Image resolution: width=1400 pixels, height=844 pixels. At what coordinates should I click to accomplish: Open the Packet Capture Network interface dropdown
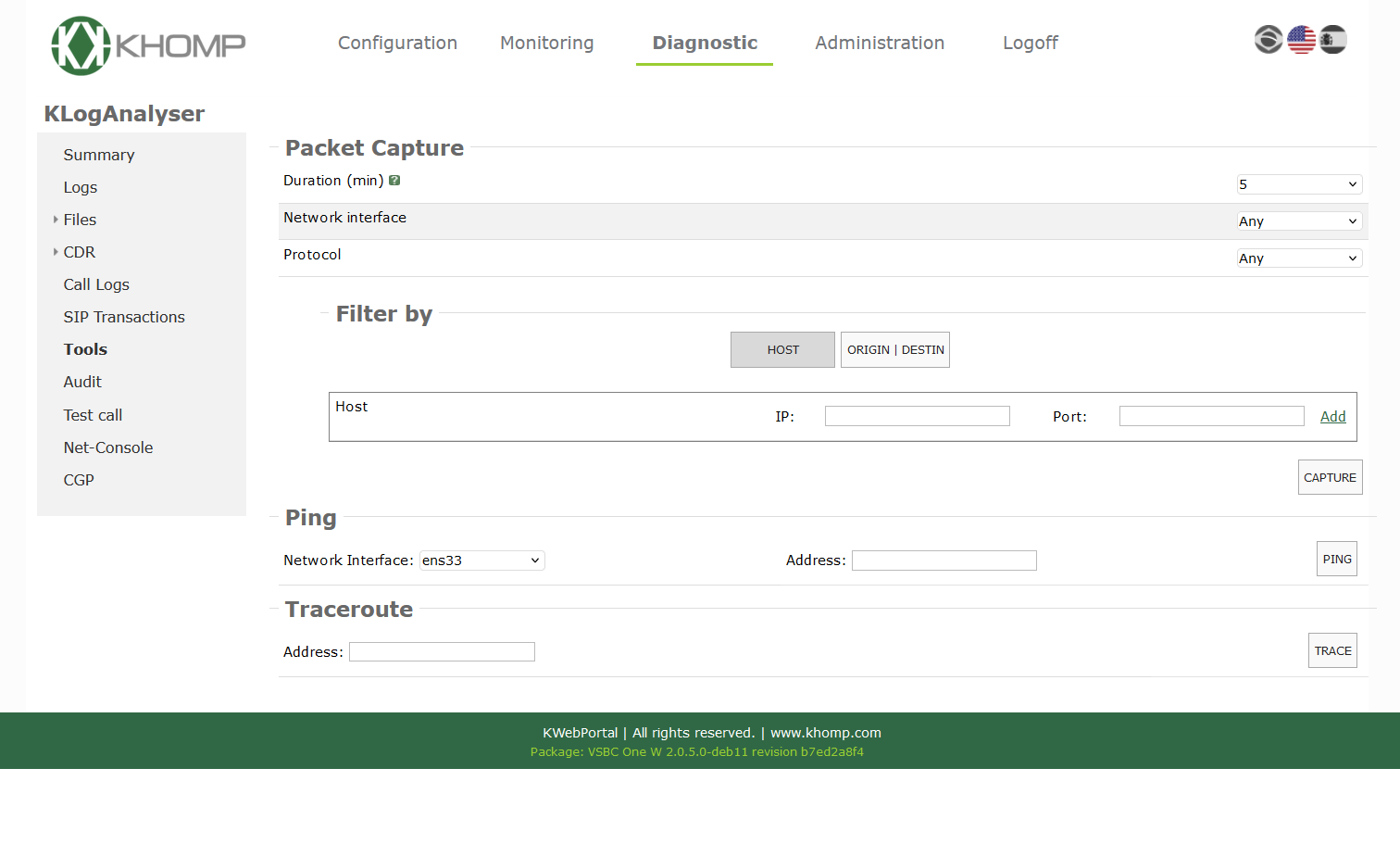pos(1298,221)
